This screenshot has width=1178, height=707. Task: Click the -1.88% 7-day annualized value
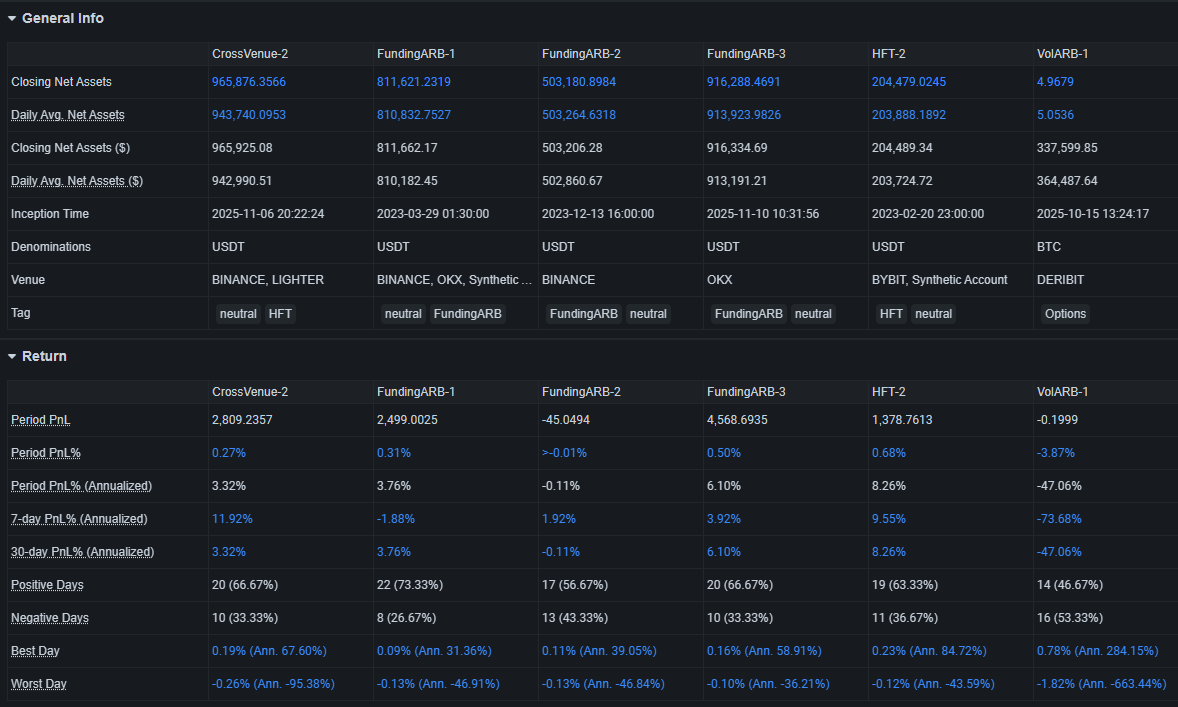[x=396, y=519]
